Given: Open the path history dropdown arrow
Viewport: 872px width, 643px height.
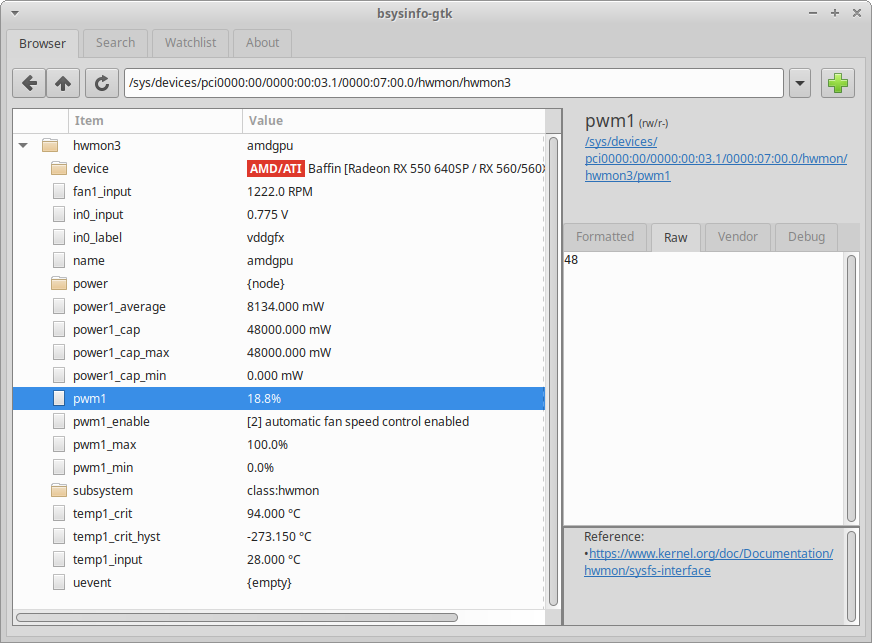Looking at the screenshot, I should coord(800,83).
